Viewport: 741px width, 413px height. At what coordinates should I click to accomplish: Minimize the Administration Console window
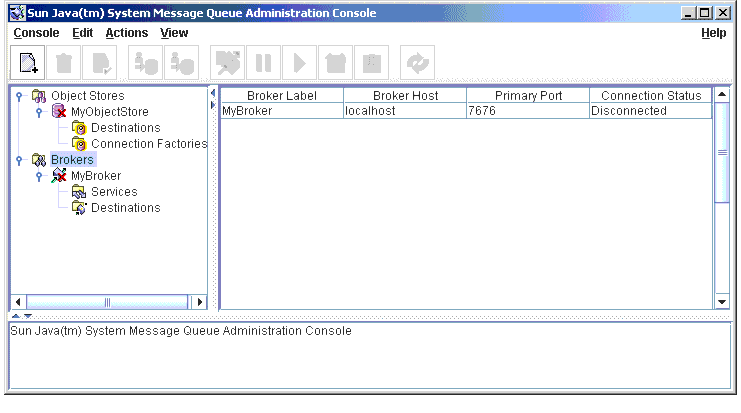pos(688,13)
